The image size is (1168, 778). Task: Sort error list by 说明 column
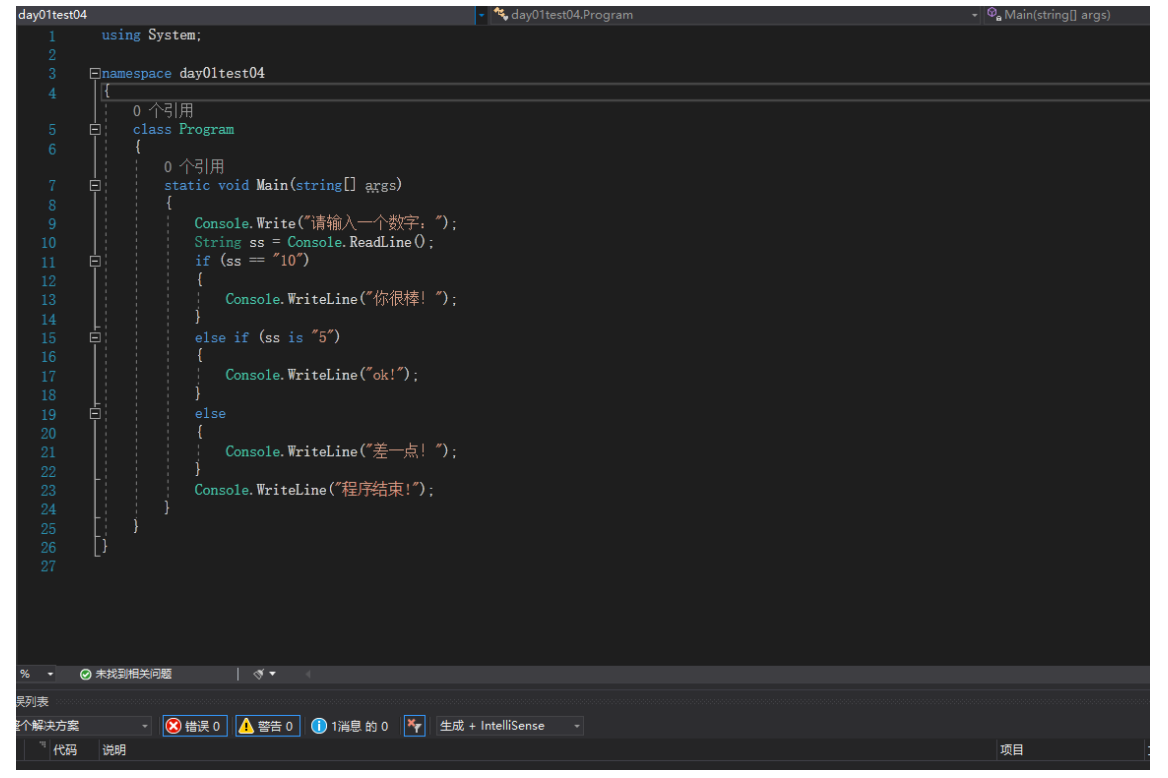click(114, 750)
